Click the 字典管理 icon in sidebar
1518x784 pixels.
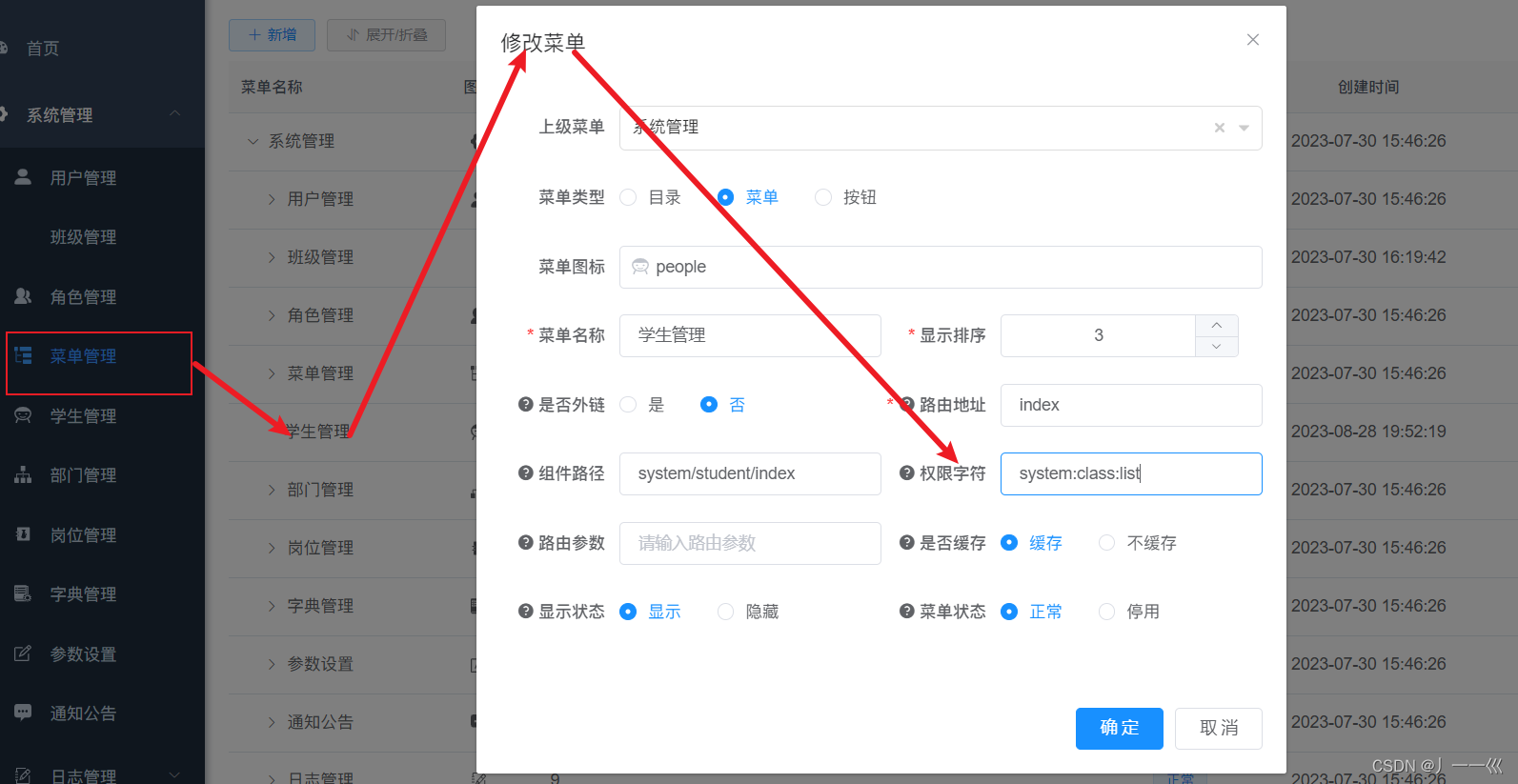(x=23, y=593)
